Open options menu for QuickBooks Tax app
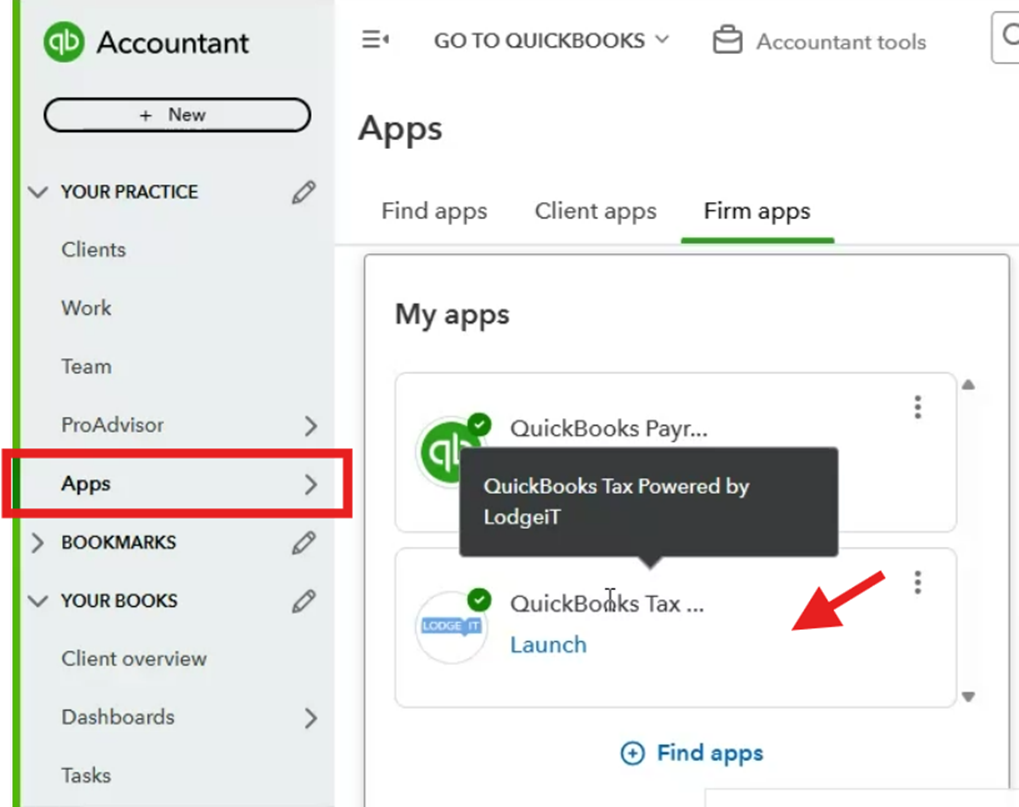Image resolution: width=1019 pixels, height=807 pixels. click(918, 583)
